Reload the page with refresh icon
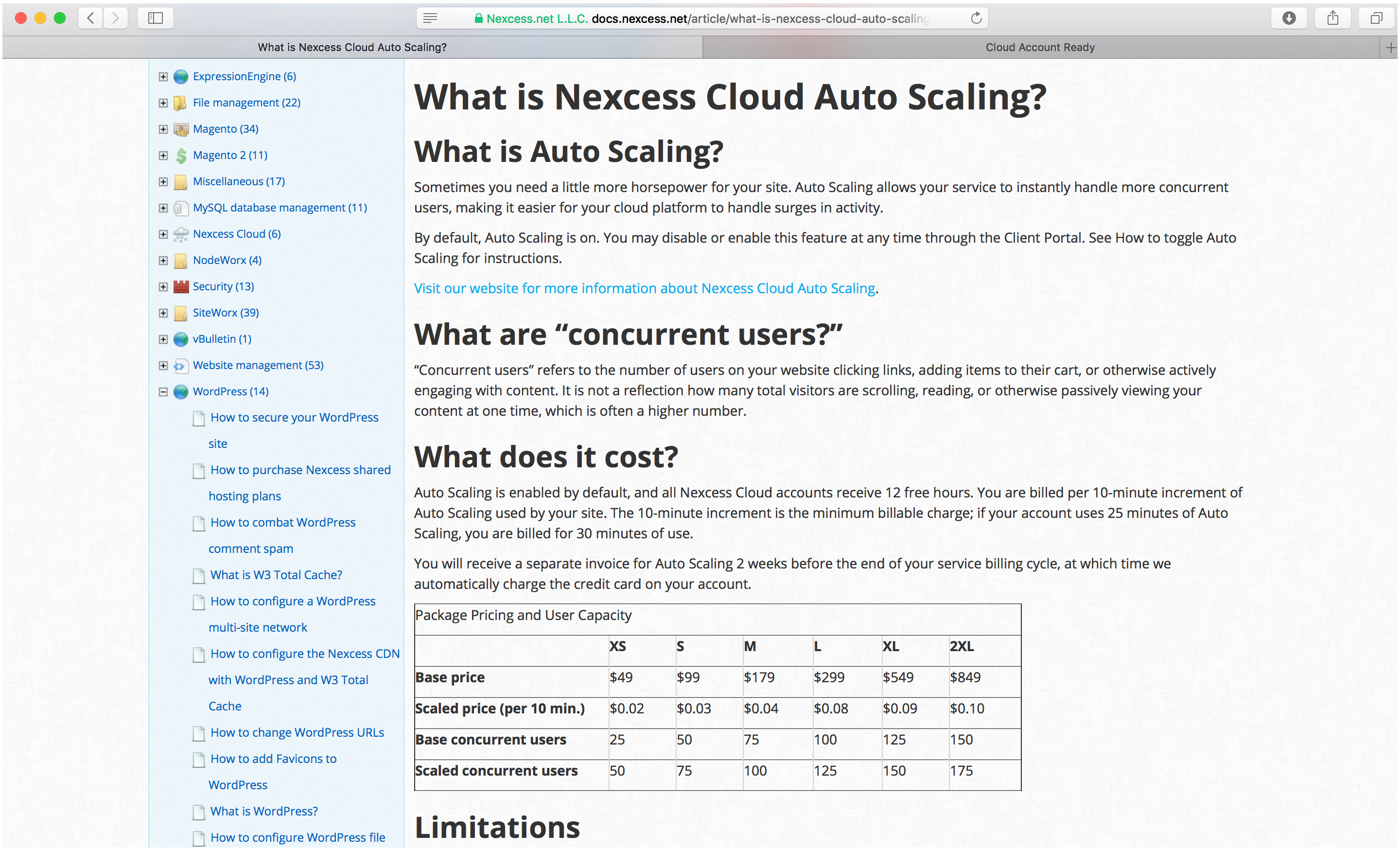The height and width of the screenshot is (851, 1400). tap(976, 18)
